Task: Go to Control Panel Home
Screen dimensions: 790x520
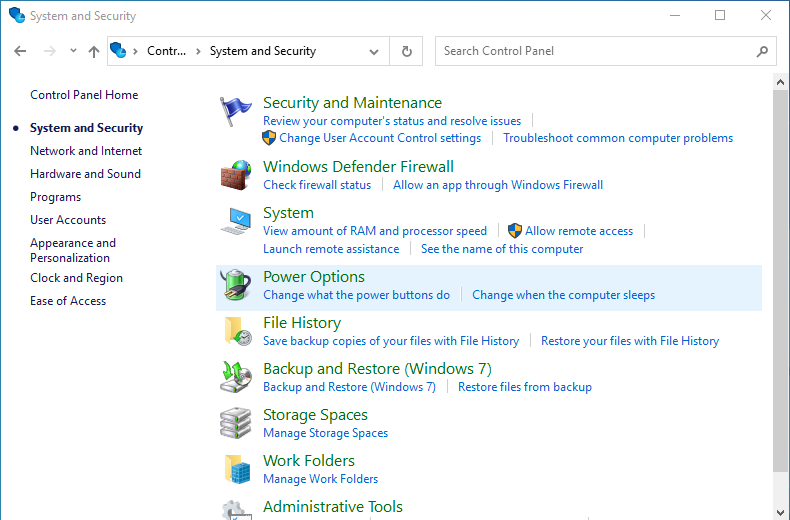Action: coord(84,95)
